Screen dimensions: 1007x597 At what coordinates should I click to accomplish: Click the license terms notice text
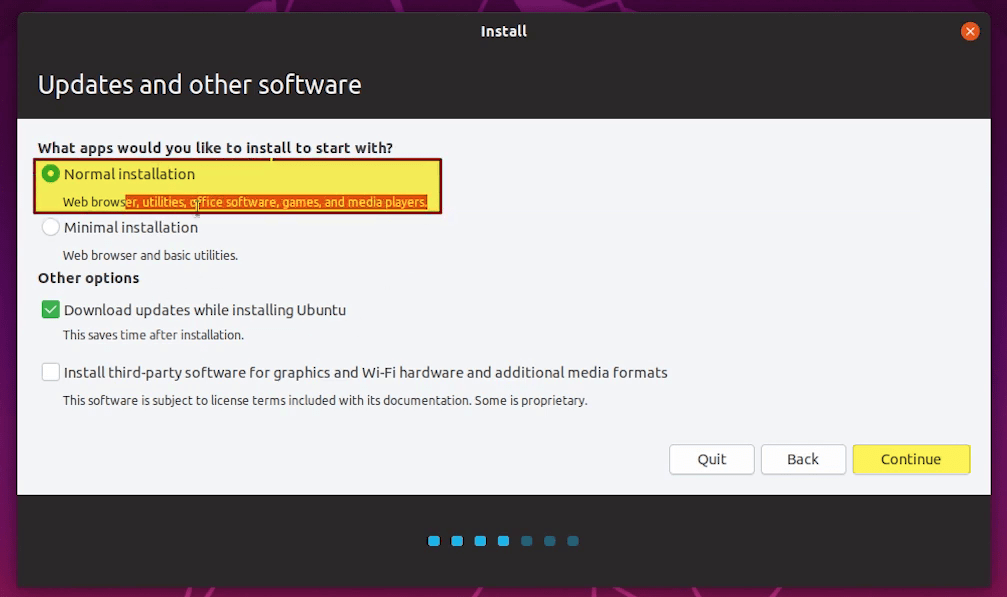pos(325,401)
